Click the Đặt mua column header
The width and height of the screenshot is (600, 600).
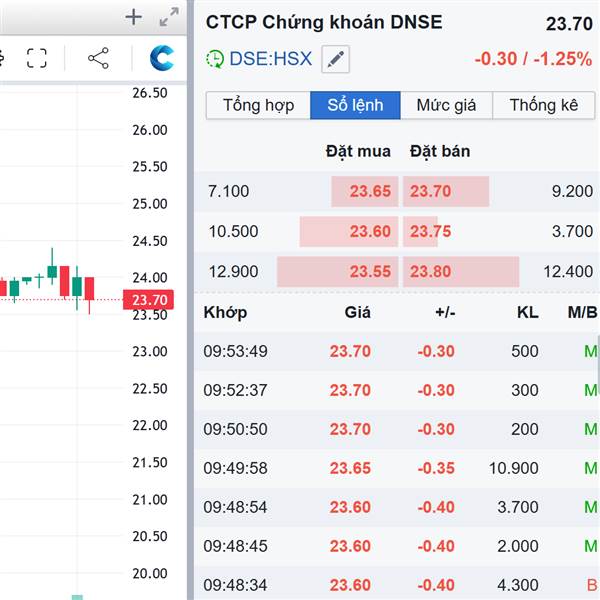tap(358, 151)
